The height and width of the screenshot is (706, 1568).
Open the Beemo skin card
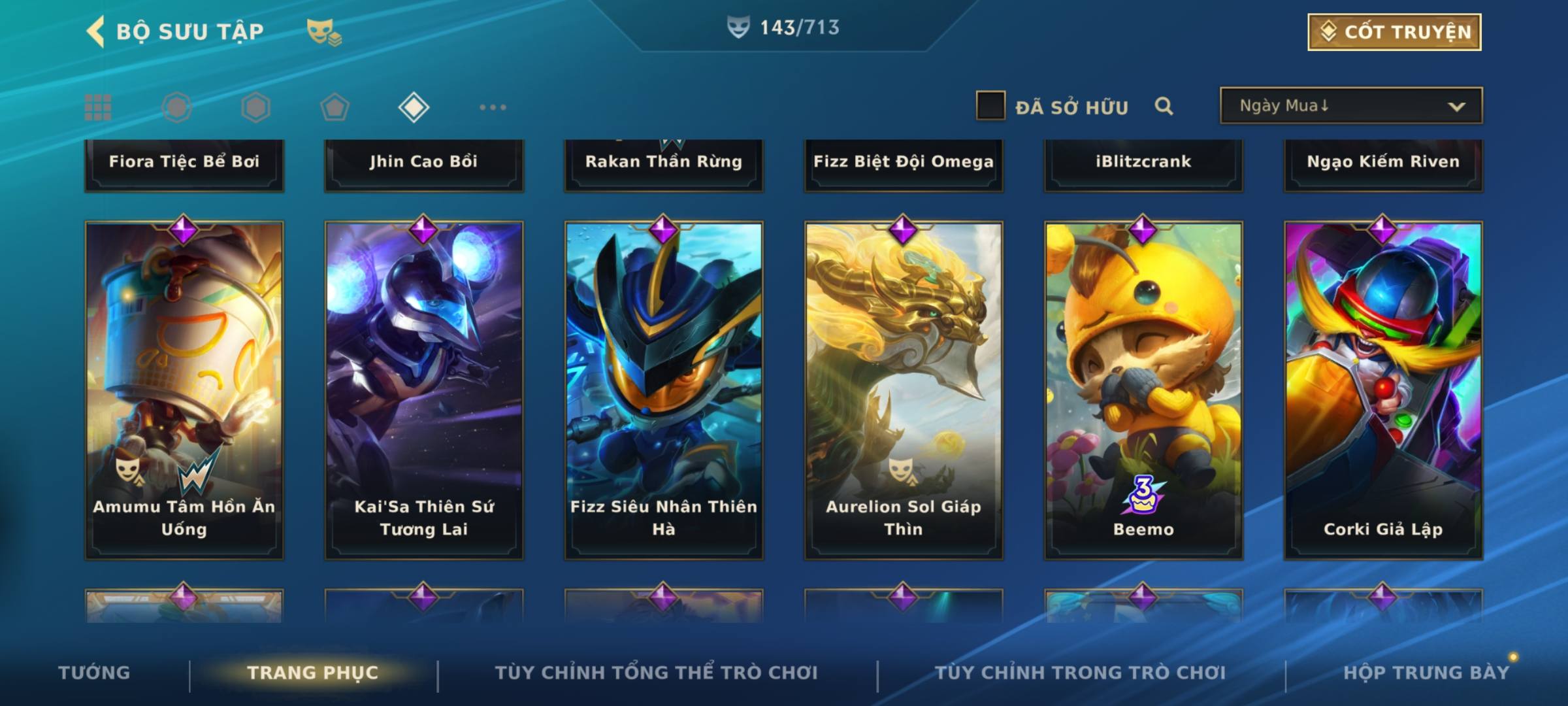click(1143, 390)
